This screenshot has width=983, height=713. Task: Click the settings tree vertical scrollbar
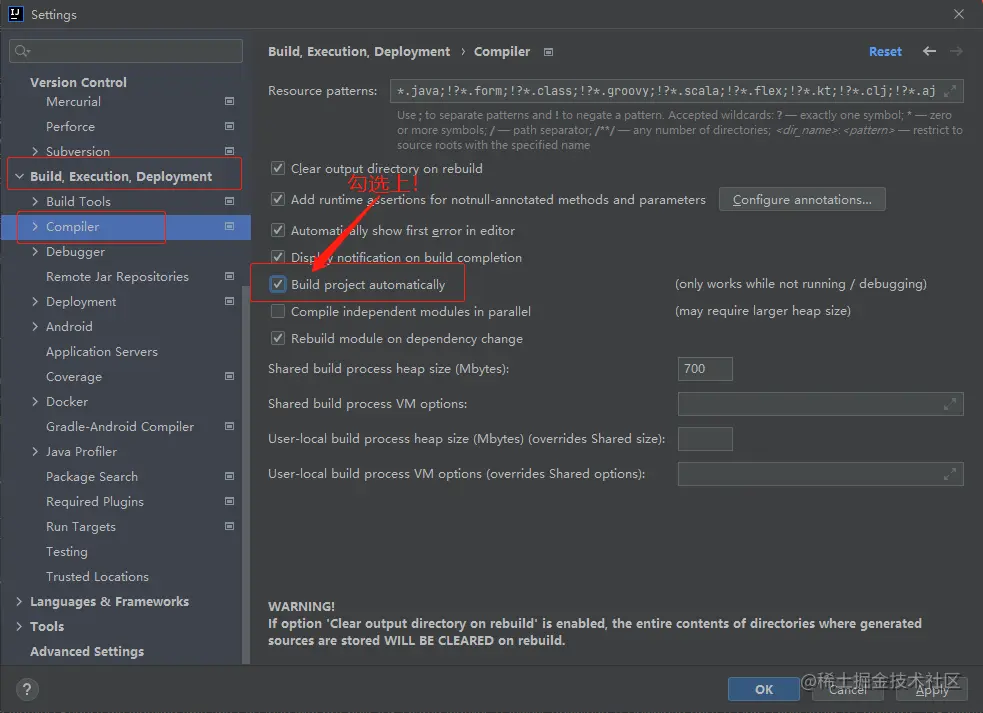point(246,475)
